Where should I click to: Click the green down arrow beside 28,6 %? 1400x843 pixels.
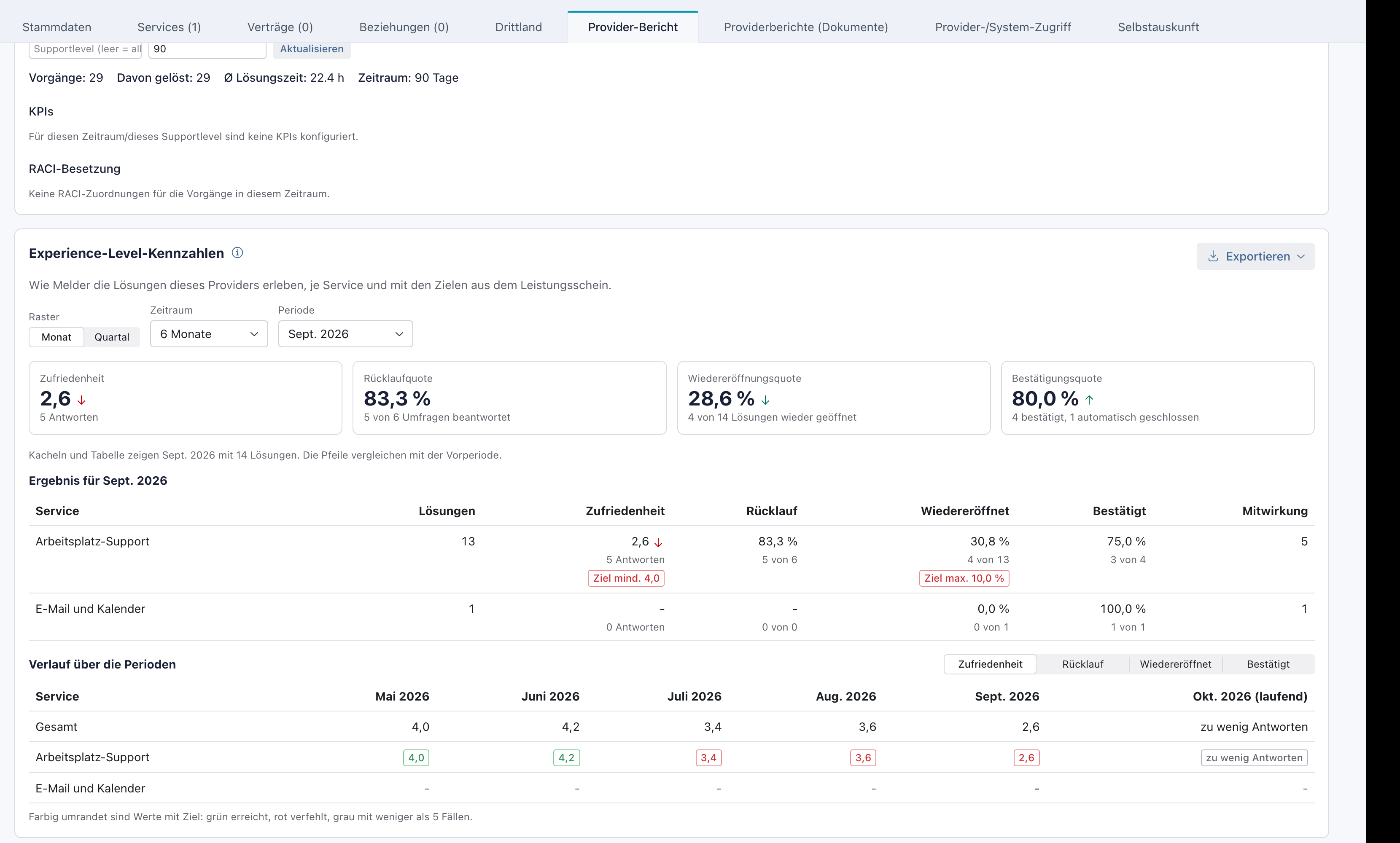pos(765,400)
